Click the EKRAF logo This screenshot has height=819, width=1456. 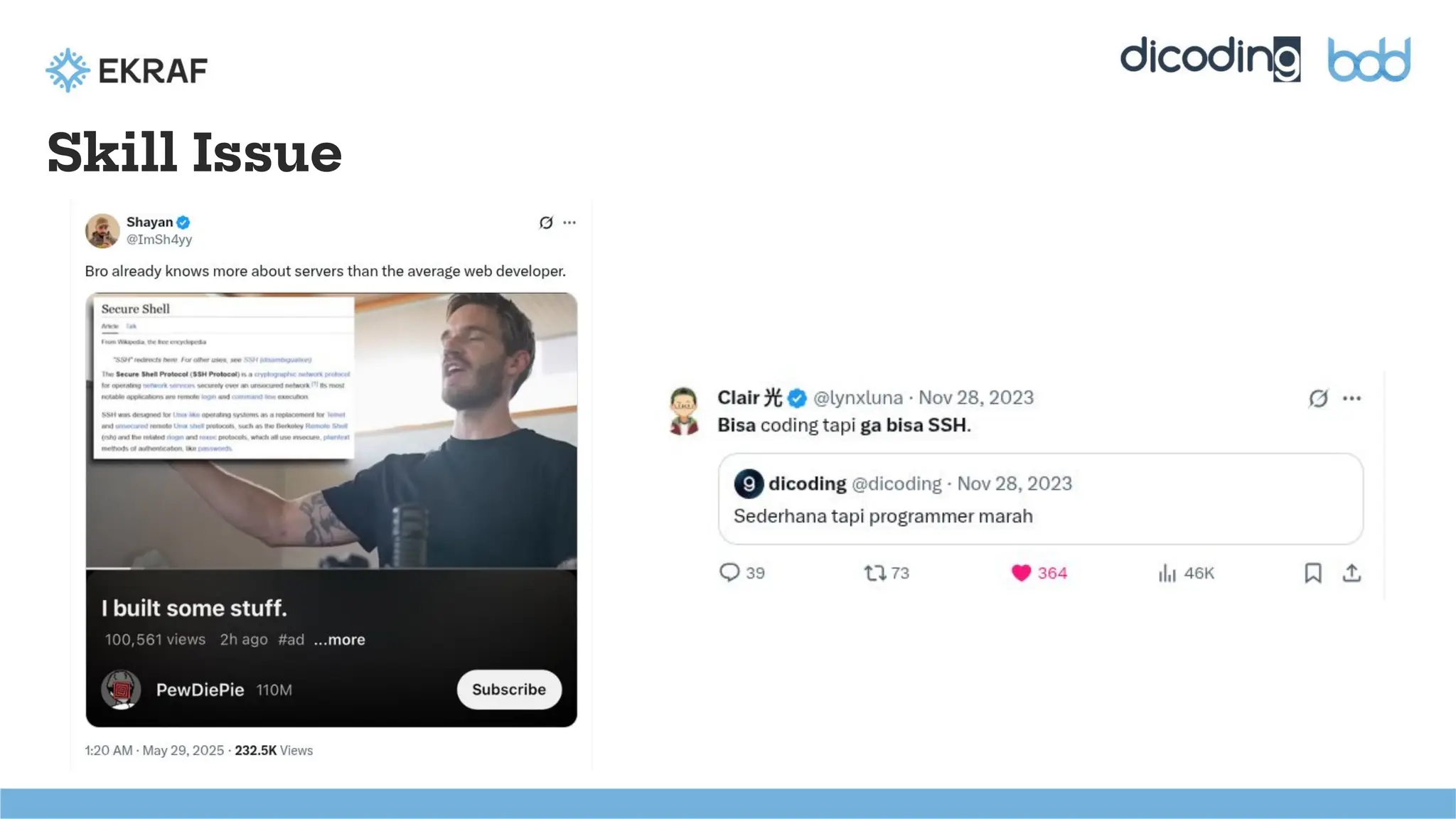[127, 70]
